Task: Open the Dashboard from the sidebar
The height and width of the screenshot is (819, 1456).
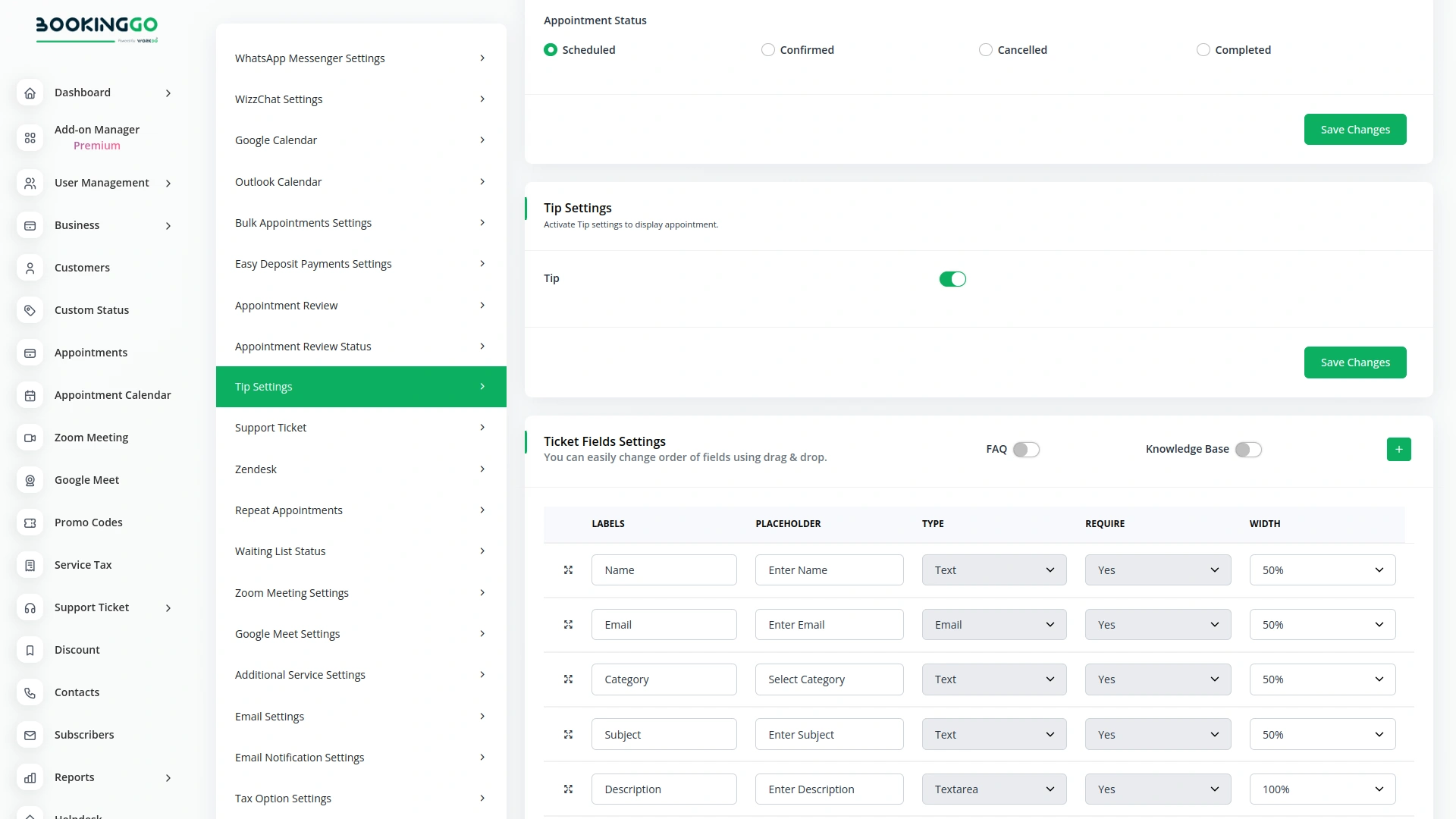Action: coord(82,93)
